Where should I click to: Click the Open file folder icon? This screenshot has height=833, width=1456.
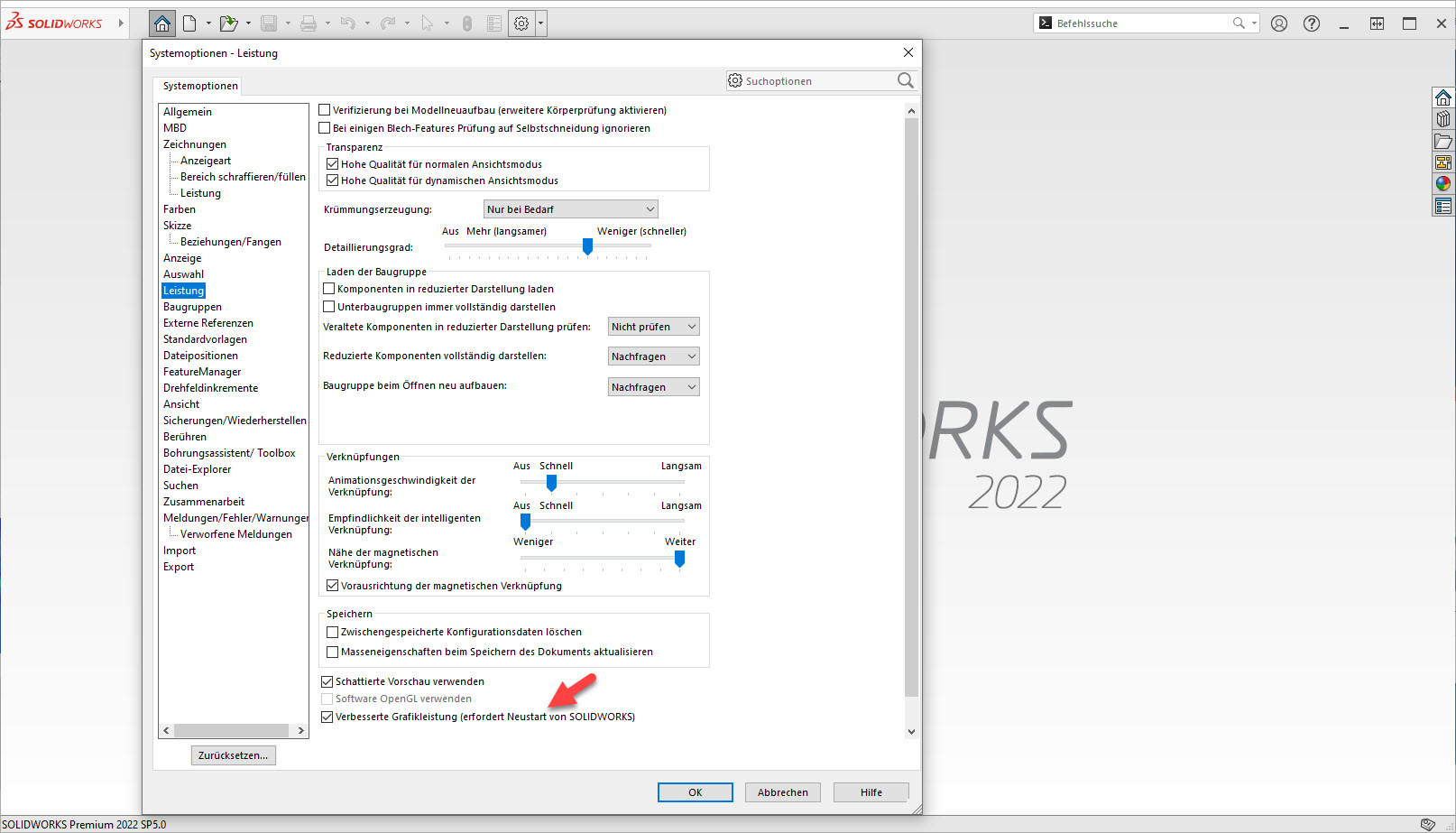[x=228, y=23]
